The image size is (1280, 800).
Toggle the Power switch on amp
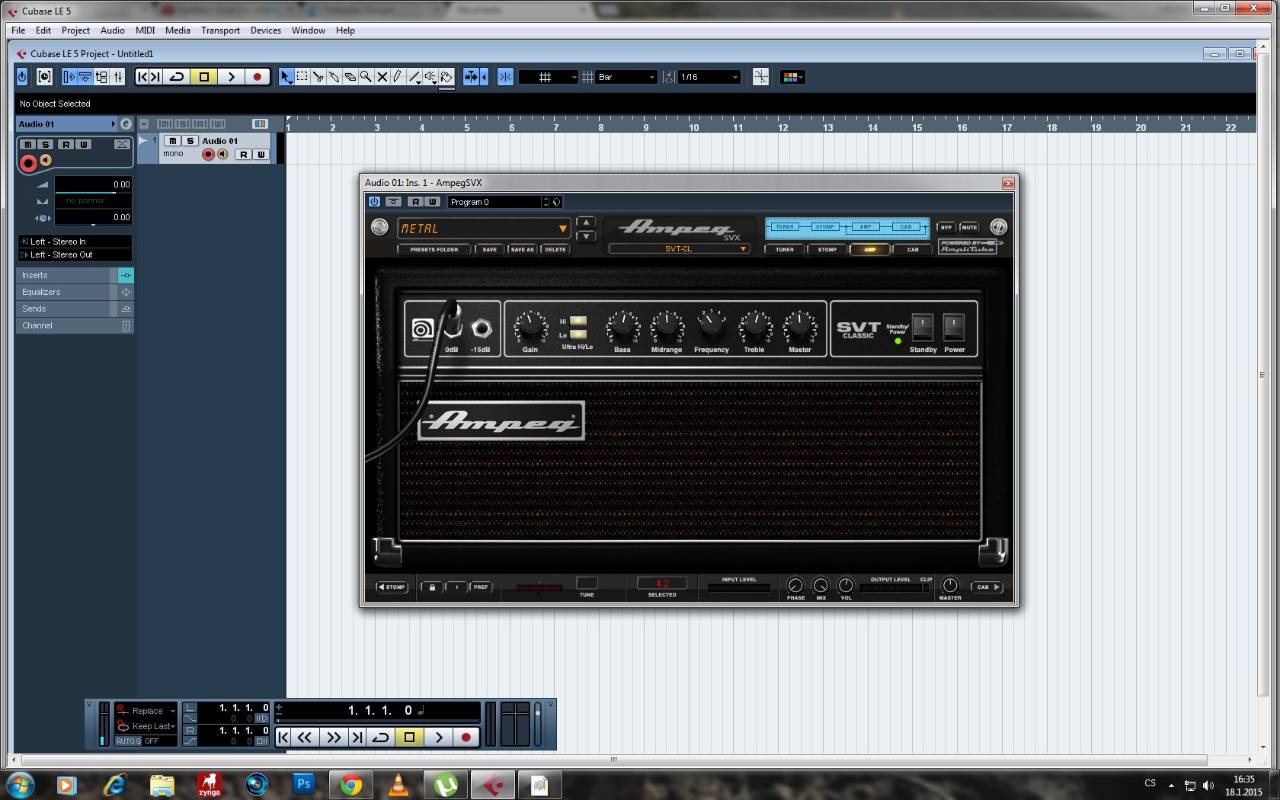tap(954, 327)
